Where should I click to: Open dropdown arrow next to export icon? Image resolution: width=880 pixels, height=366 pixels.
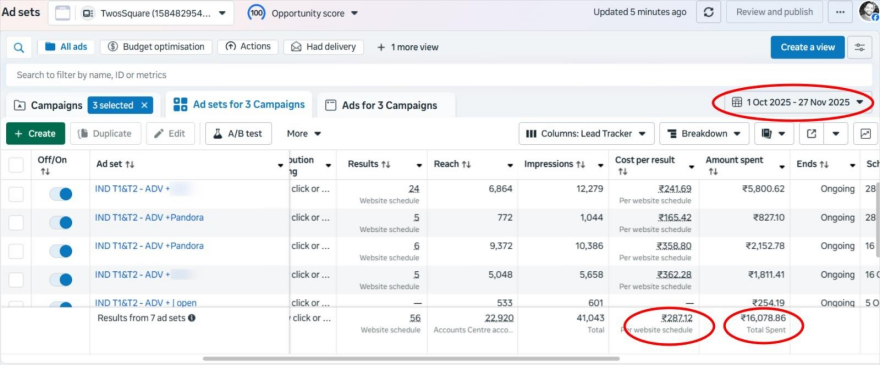tap(836, 134)
